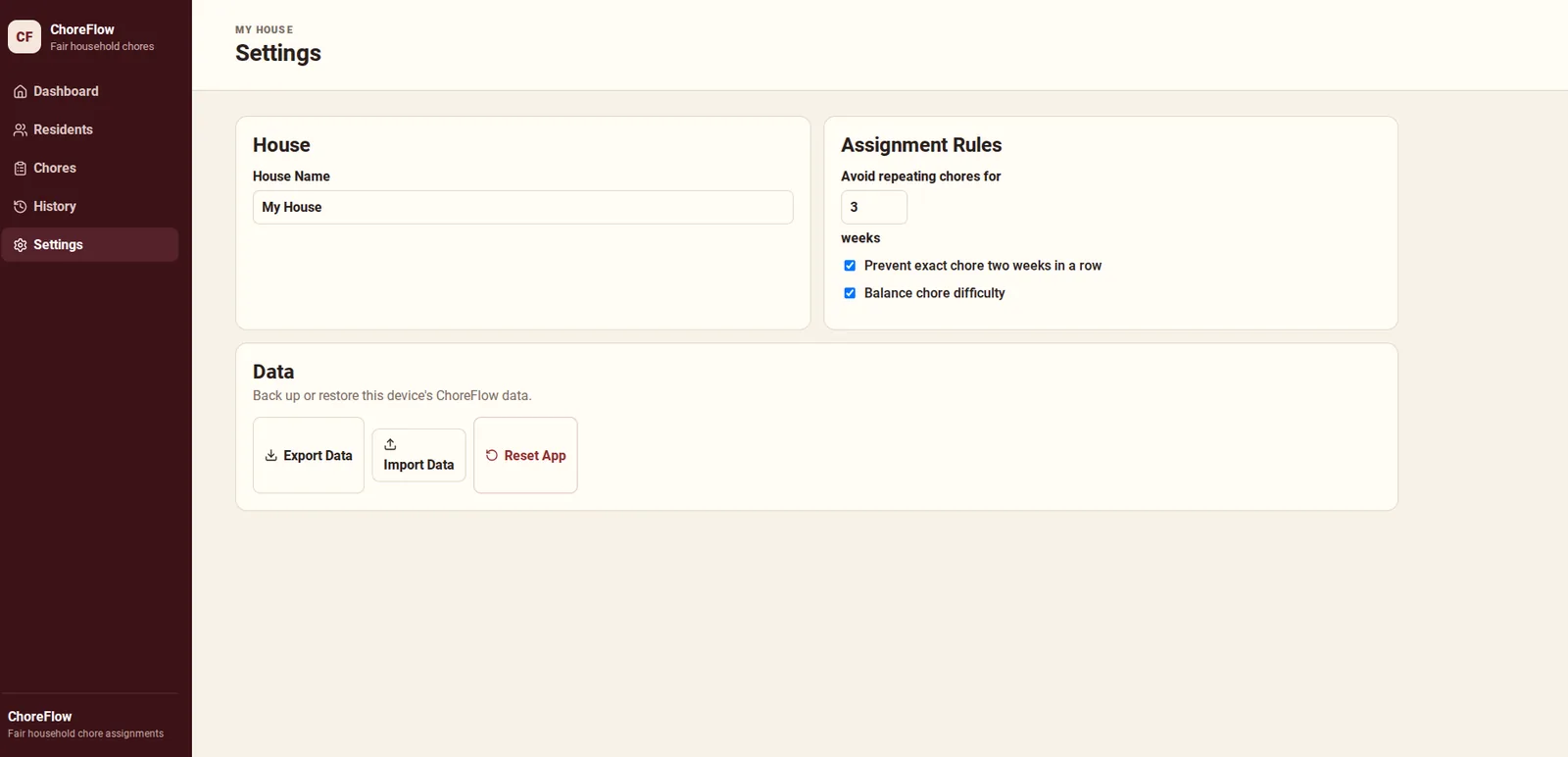Click the Residents people icon

click(20, 129)
